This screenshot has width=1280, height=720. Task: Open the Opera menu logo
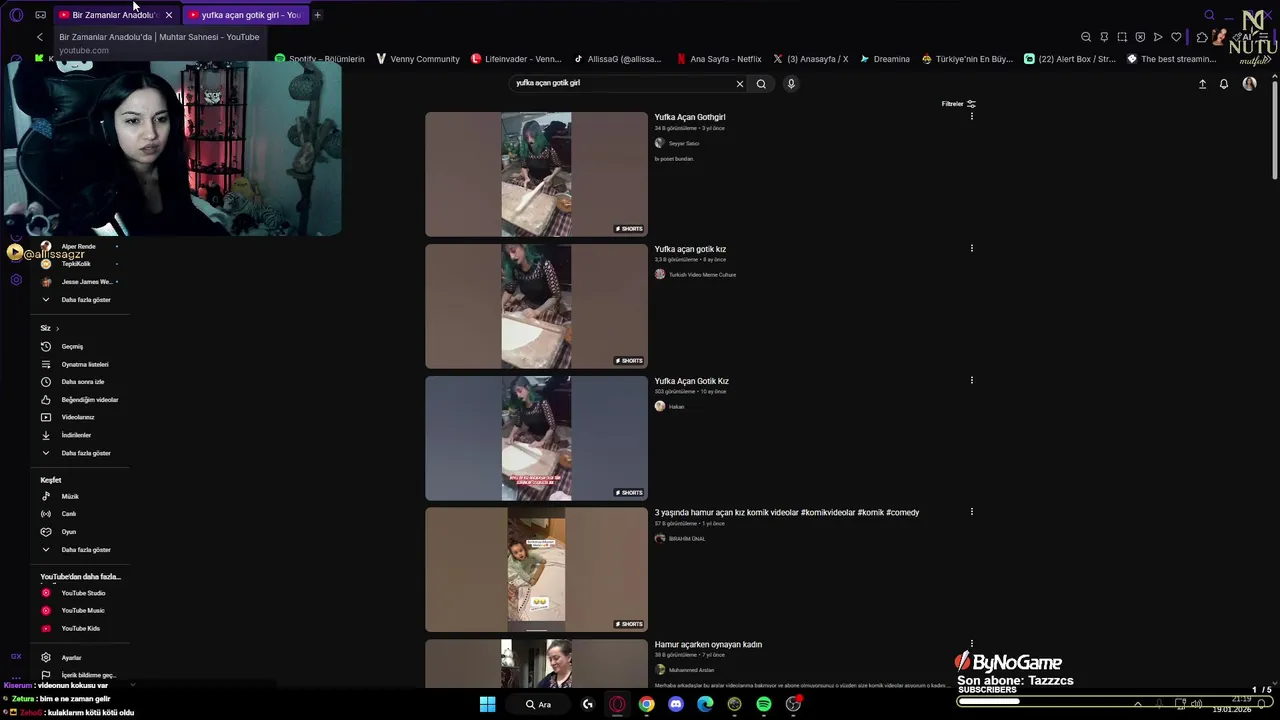coord(16,15)
